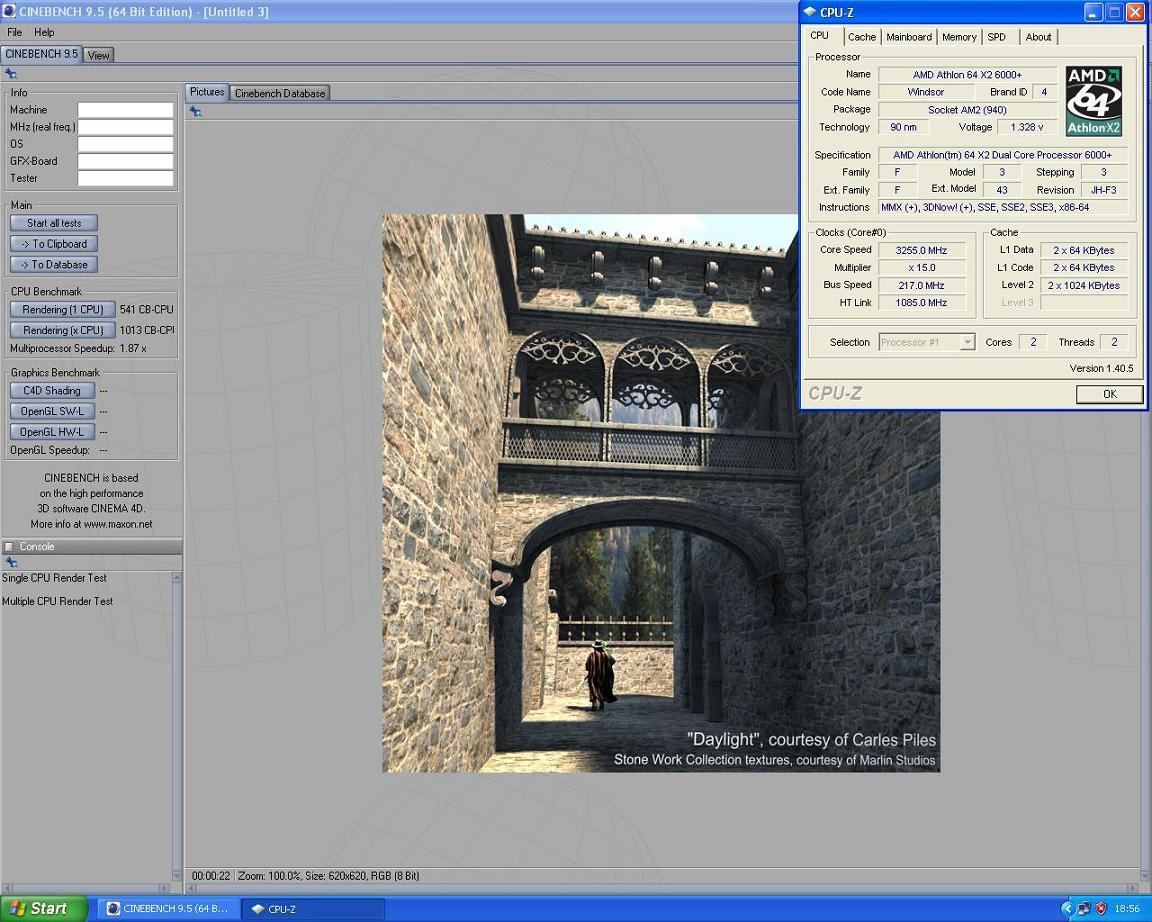The width and height of the screenshot is (1152, 922).
Task: Click the HT Link 1085.0 MHz value
Action: point(921,303)
